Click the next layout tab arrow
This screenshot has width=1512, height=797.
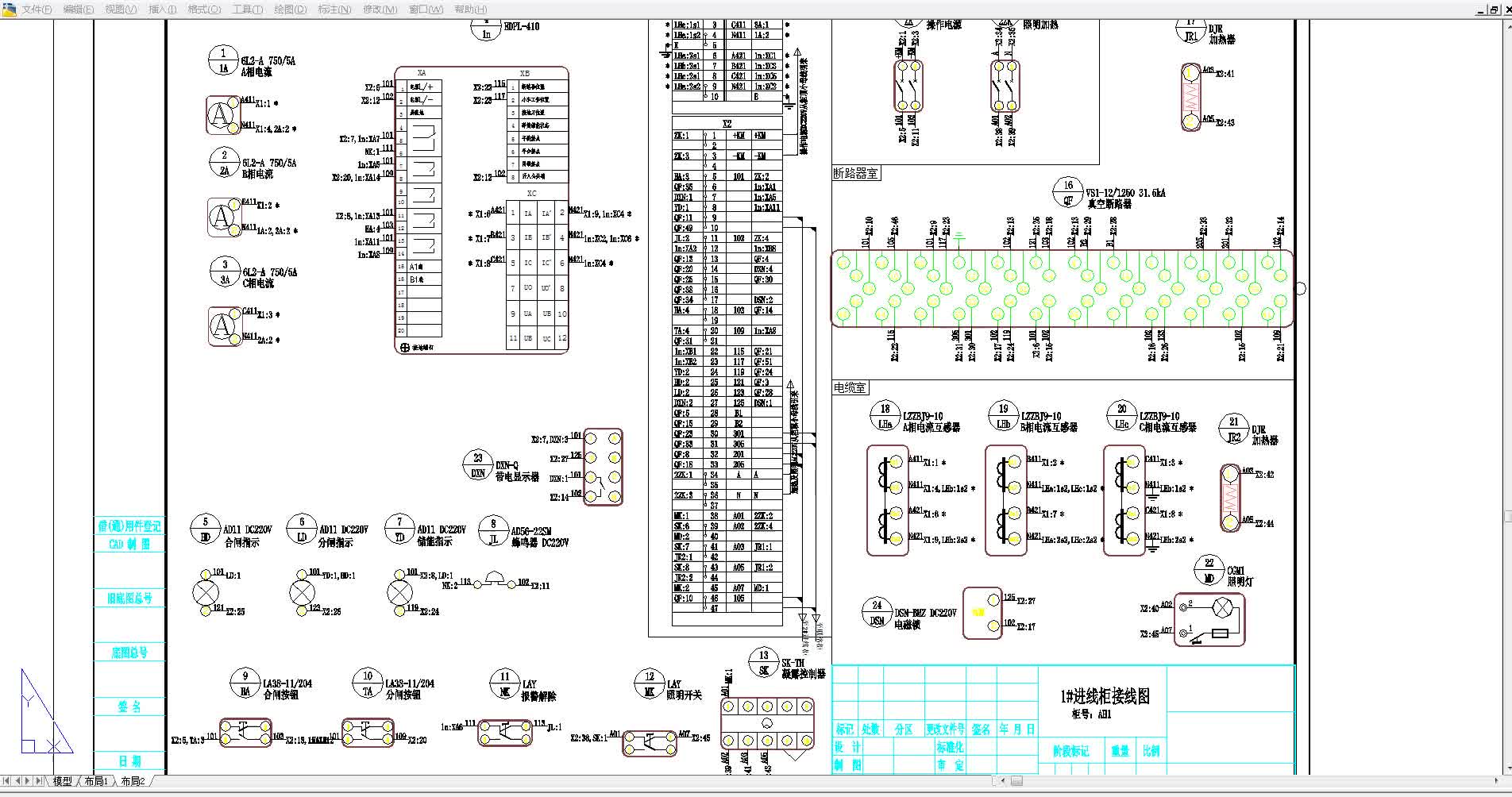pos(29,781)
